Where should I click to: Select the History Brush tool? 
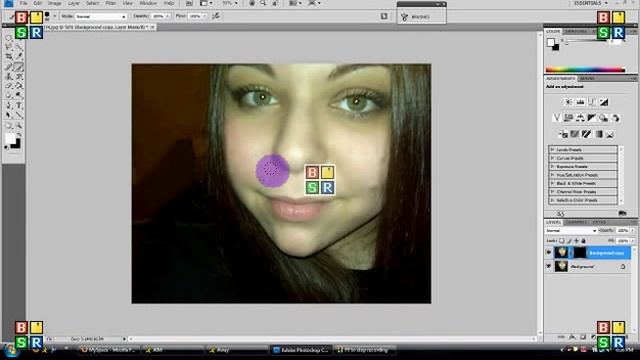click(19, 76)
